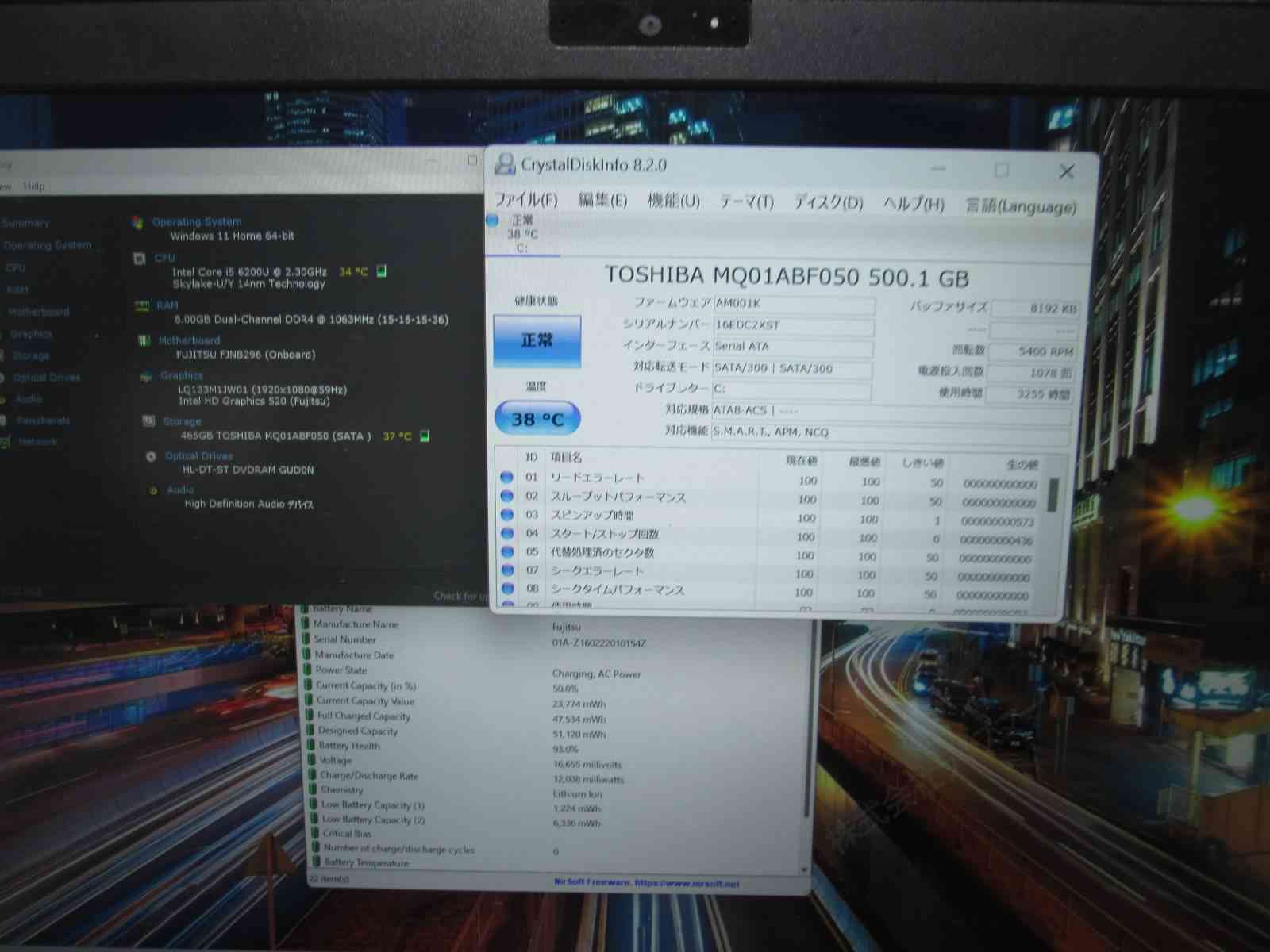Select the リードエラーレート row in SMART list
The width and height of the screenshot is (1270, 952).
click(x=597, y=478)
